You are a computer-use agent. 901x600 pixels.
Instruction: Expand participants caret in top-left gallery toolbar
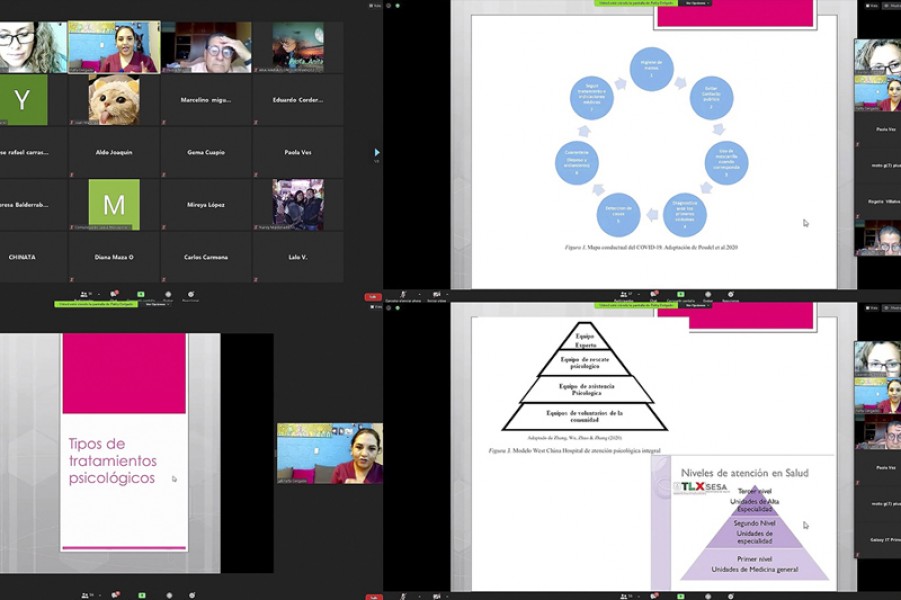(98, 295)
